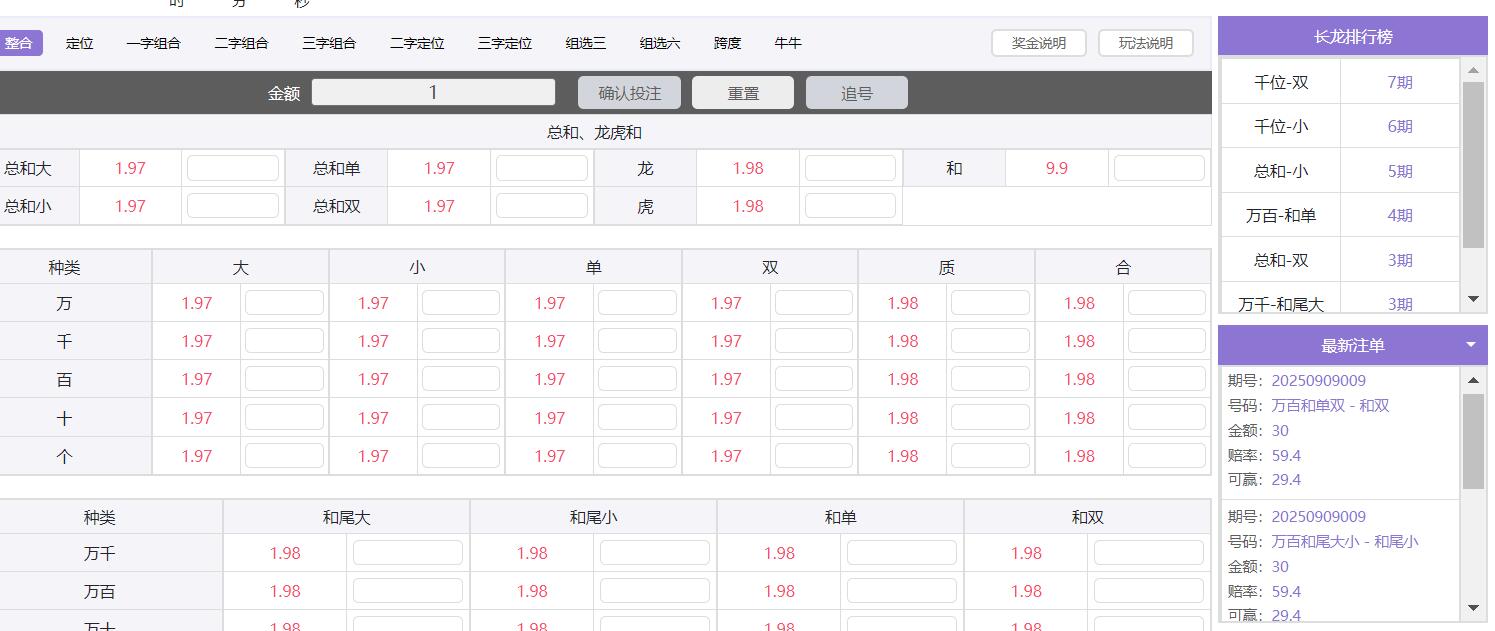Select the 三字定位 play type

click(x=505, y=43)
